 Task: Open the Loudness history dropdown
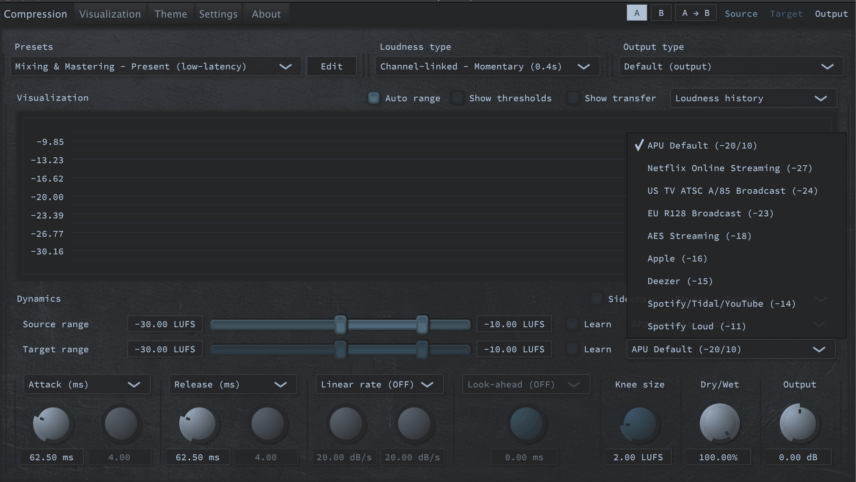pyautogui.click(x=753, y=98)
